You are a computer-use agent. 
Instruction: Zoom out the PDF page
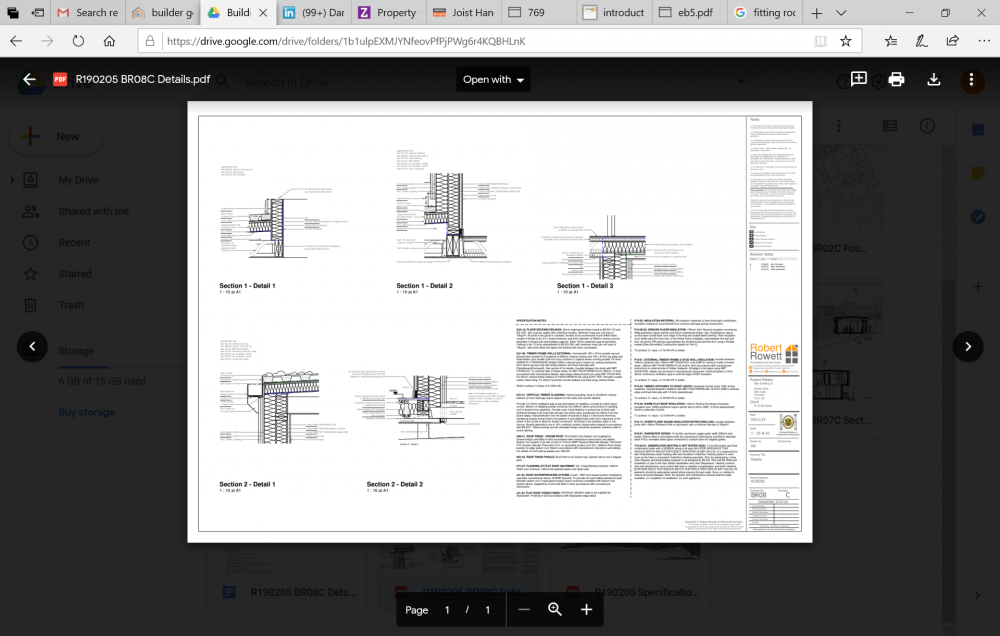pos(524,610)
